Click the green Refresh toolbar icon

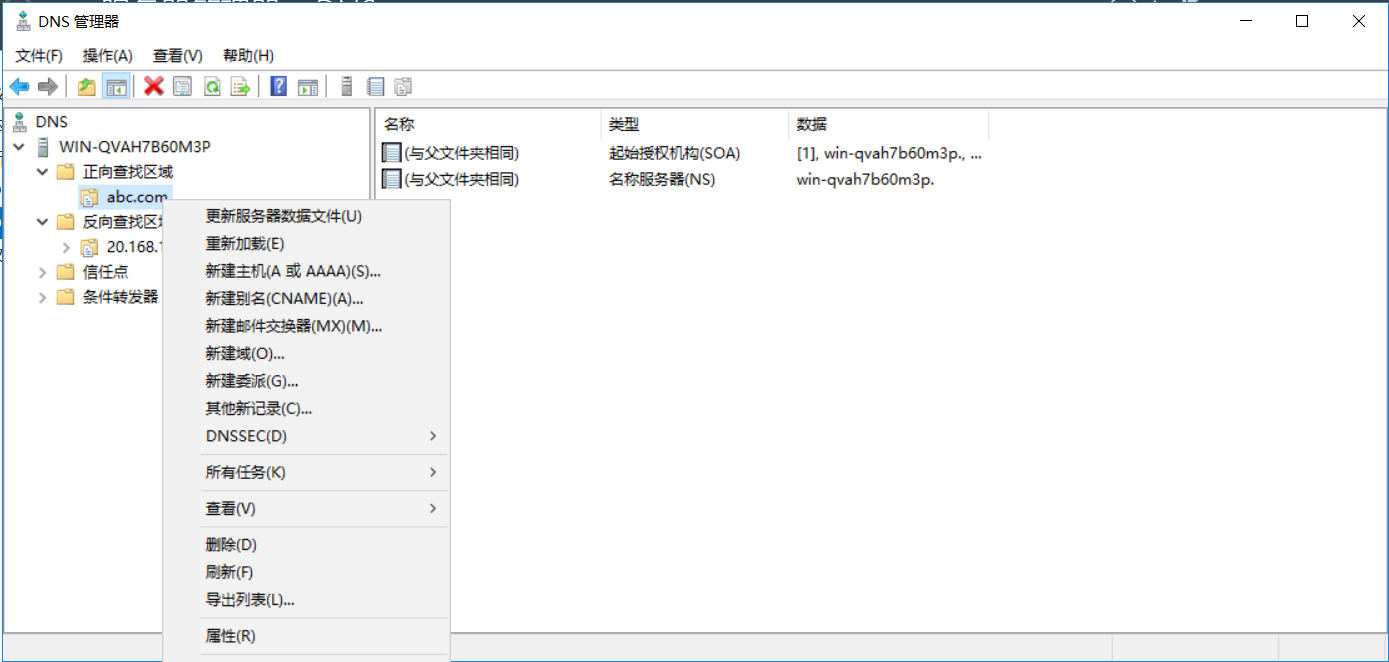click(x=212, y=87)
